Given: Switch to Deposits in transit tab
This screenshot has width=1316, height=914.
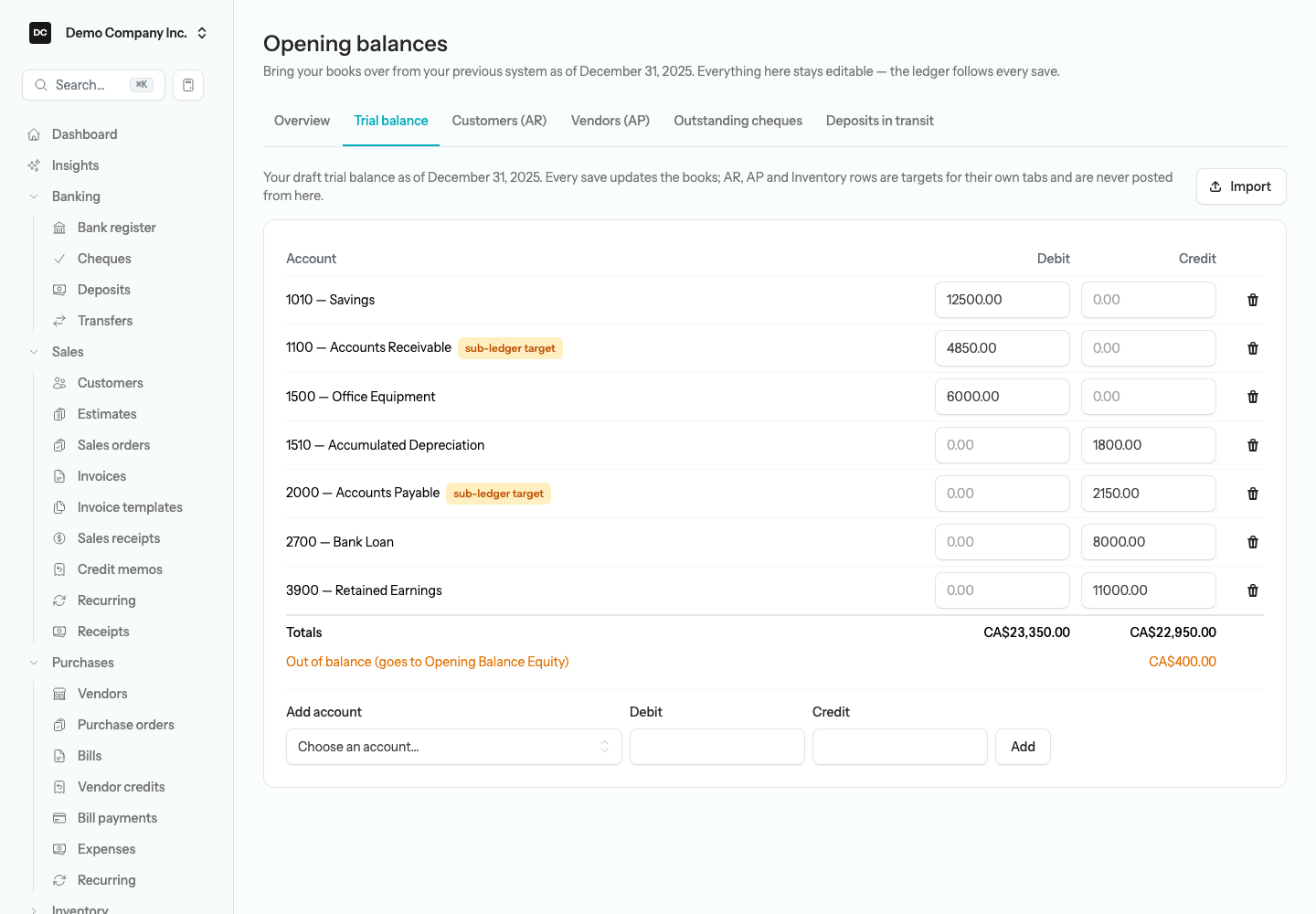Looking at the screenshot, I should pos(879,121).
